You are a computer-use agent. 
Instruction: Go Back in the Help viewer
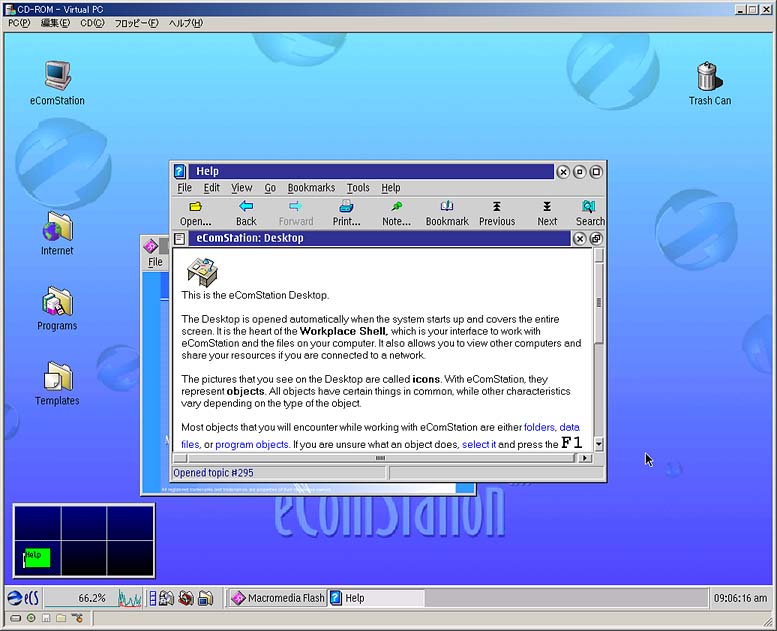coord(246,214)
